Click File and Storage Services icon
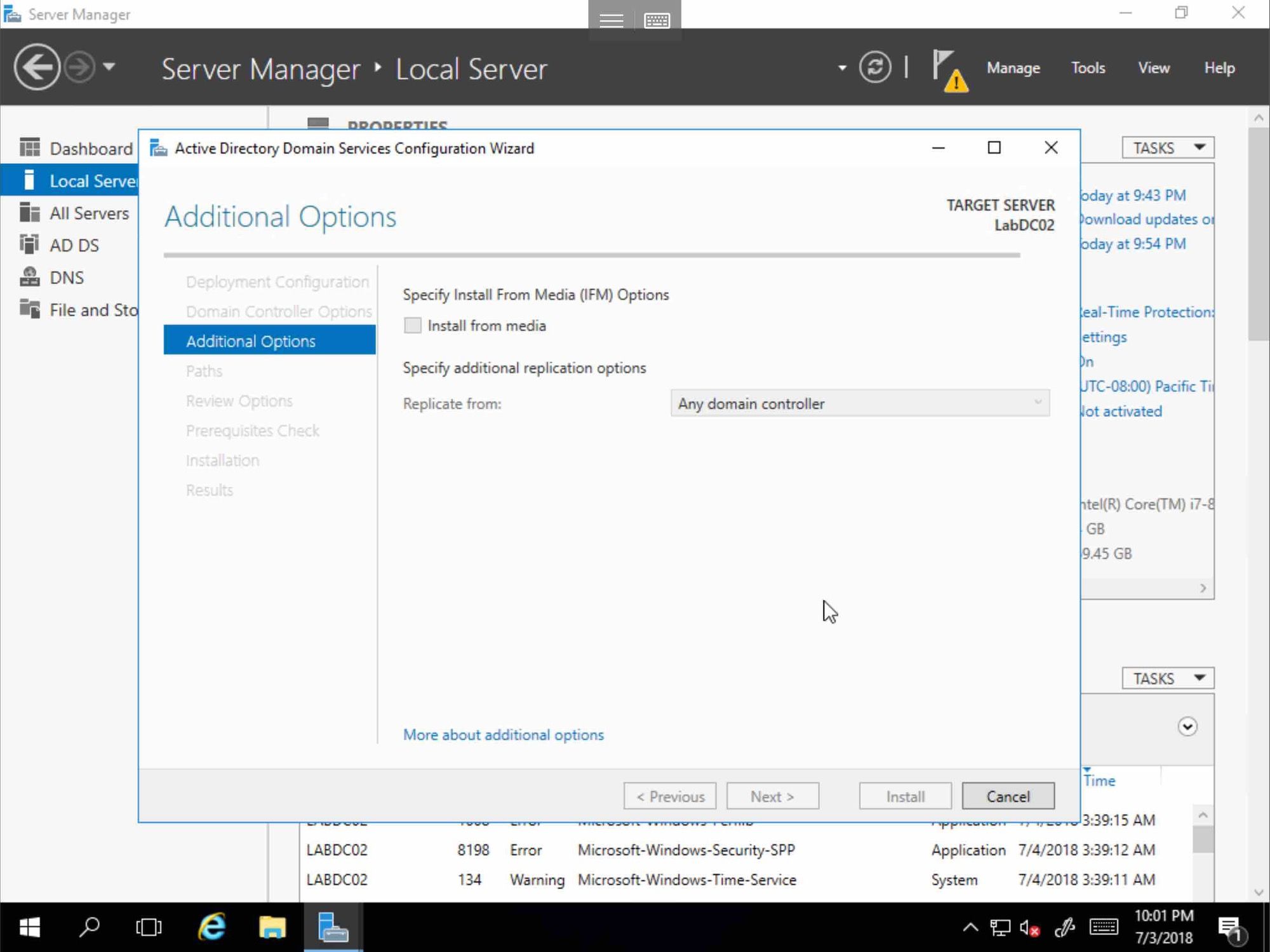 click(29, 309)
